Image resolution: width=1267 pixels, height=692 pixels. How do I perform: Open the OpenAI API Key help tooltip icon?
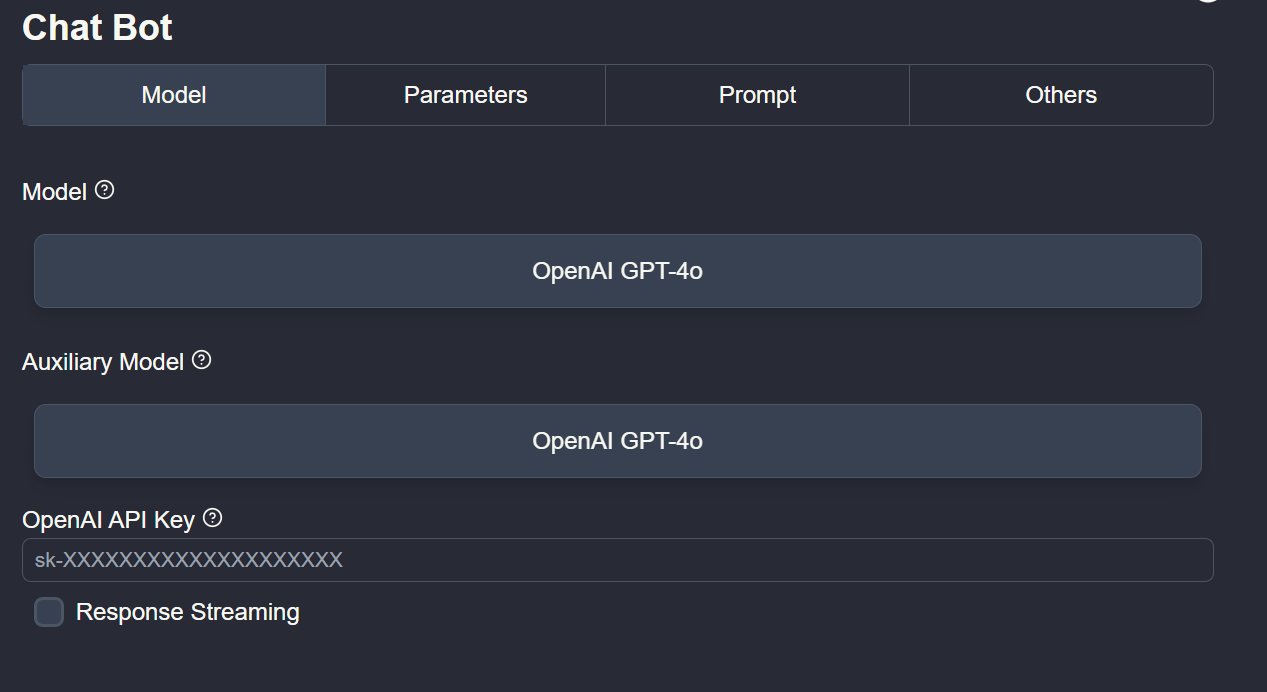[x=212, y=518]
